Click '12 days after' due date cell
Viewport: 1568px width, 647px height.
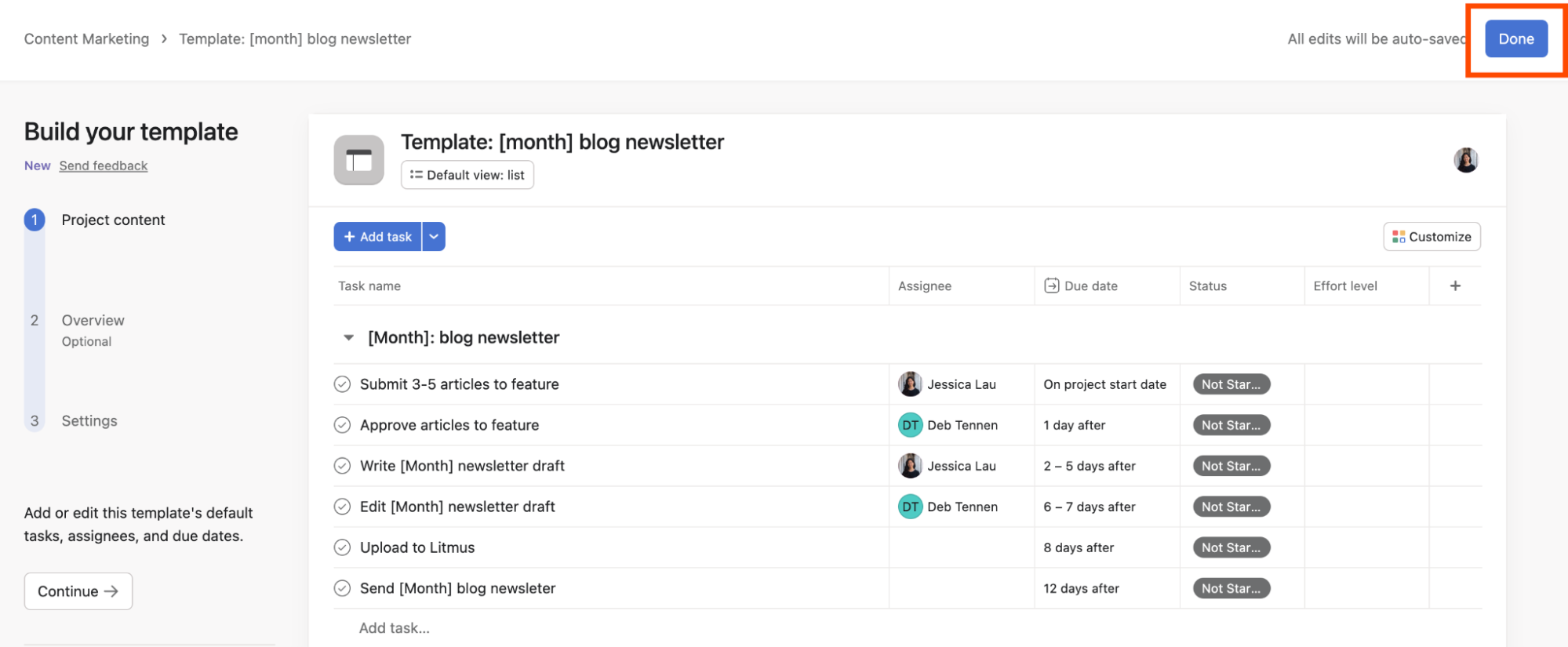(1107, 588)
